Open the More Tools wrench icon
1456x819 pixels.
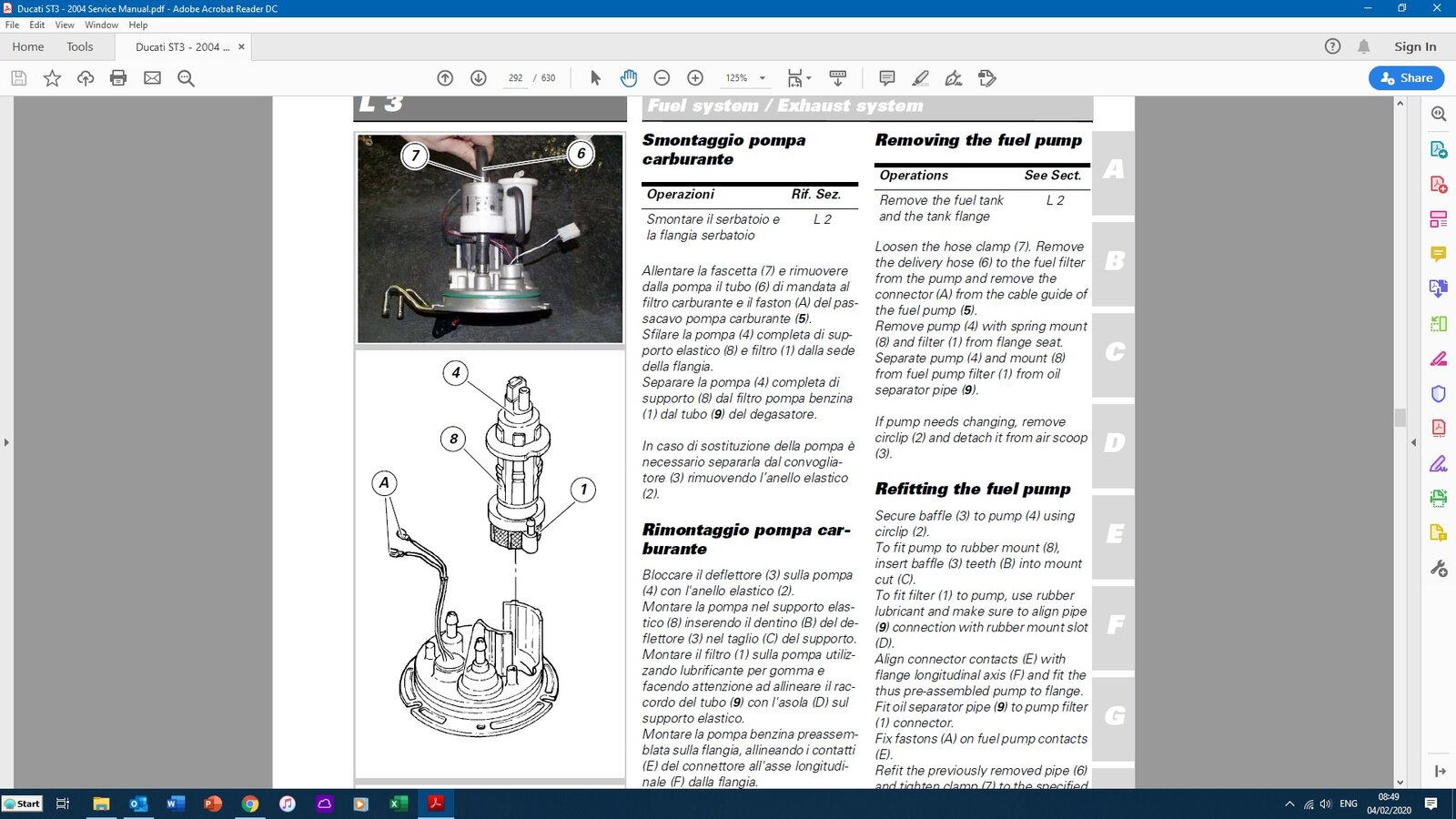(1439, 569)
